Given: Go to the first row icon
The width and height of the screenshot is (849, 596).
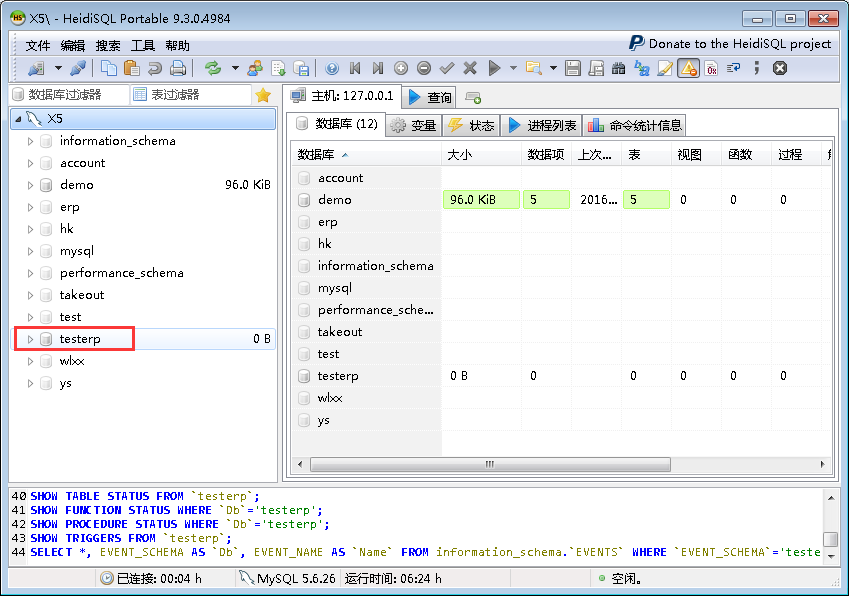Looking at the screenshot, I should pos(355,68).
